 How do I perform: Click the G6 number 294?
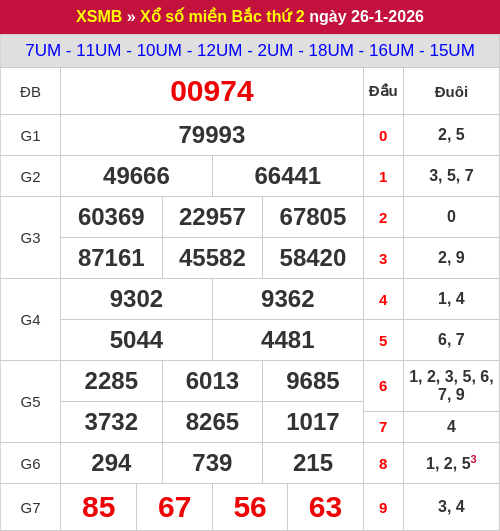[111, 463]
